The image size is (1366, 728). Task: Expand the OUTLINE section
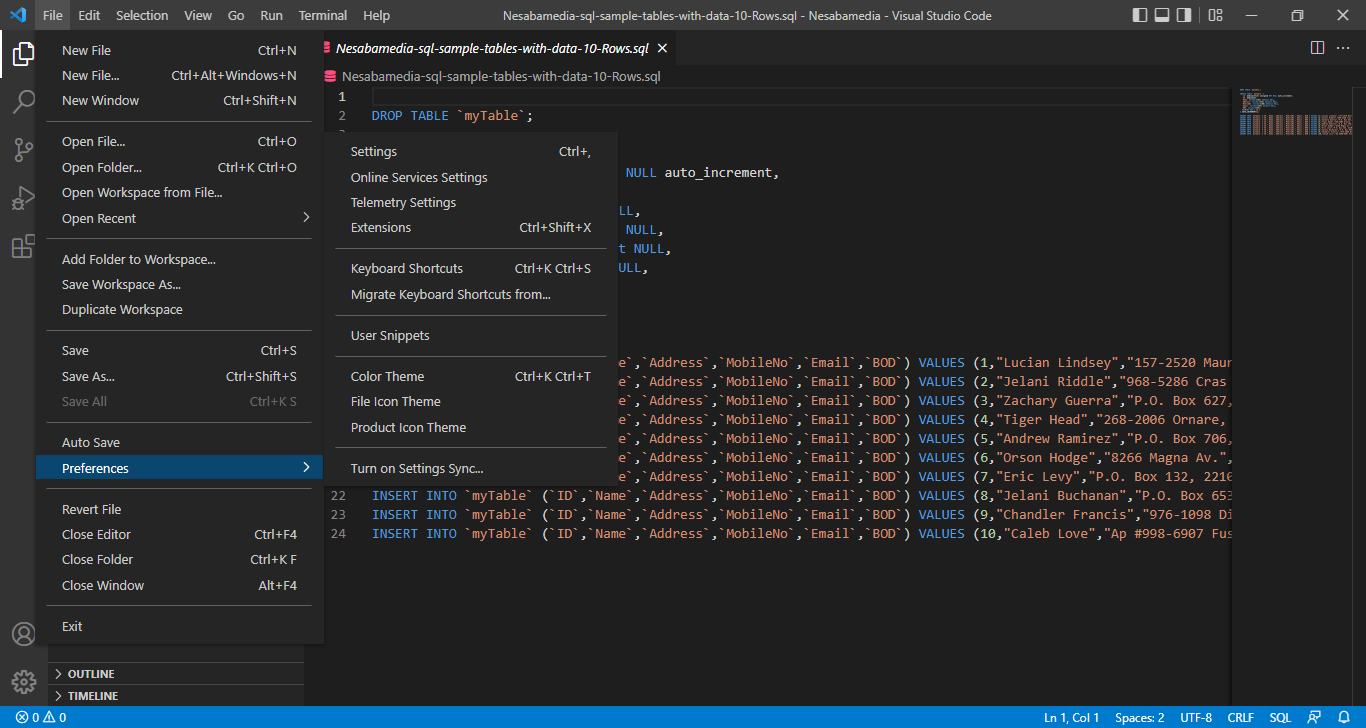point(90,674)
